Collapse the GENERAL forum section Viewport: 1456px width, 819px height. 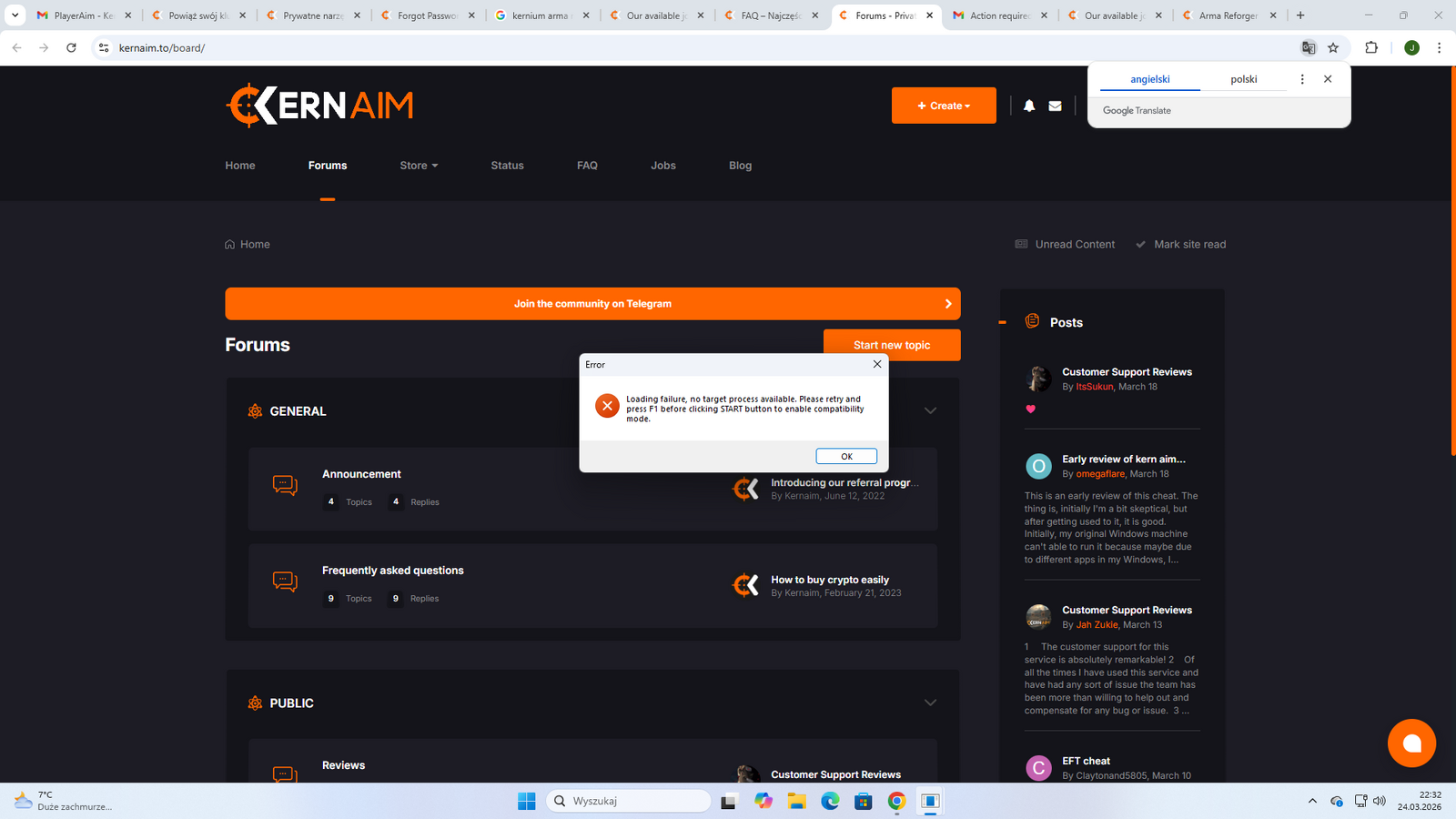[930, 410]
